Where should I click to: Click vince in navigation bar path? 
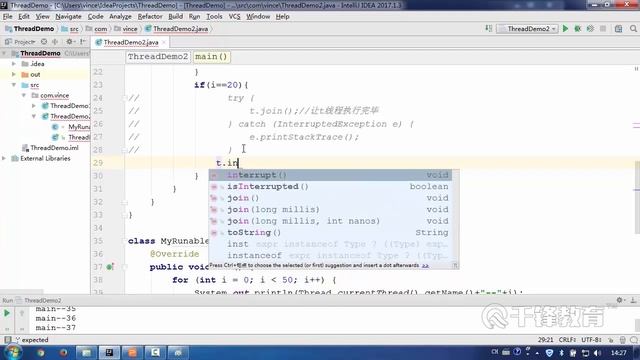click(x=130, y=29)
